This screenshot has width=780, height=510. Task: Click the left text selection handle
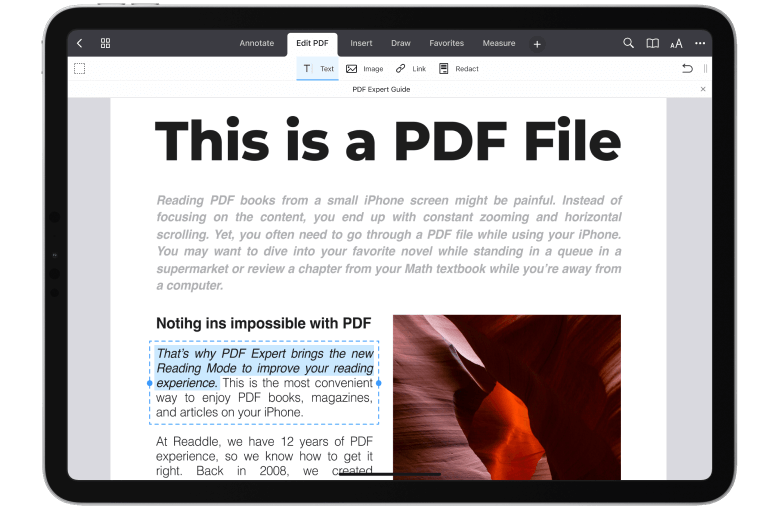150,383
